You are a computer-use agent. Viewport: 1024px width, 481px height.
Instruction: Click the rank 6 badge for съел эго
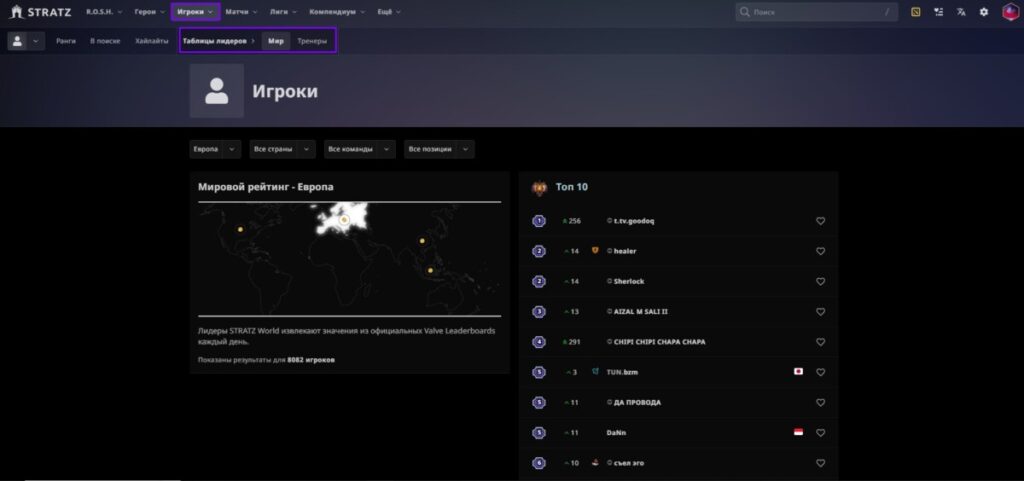pos(539,463)
